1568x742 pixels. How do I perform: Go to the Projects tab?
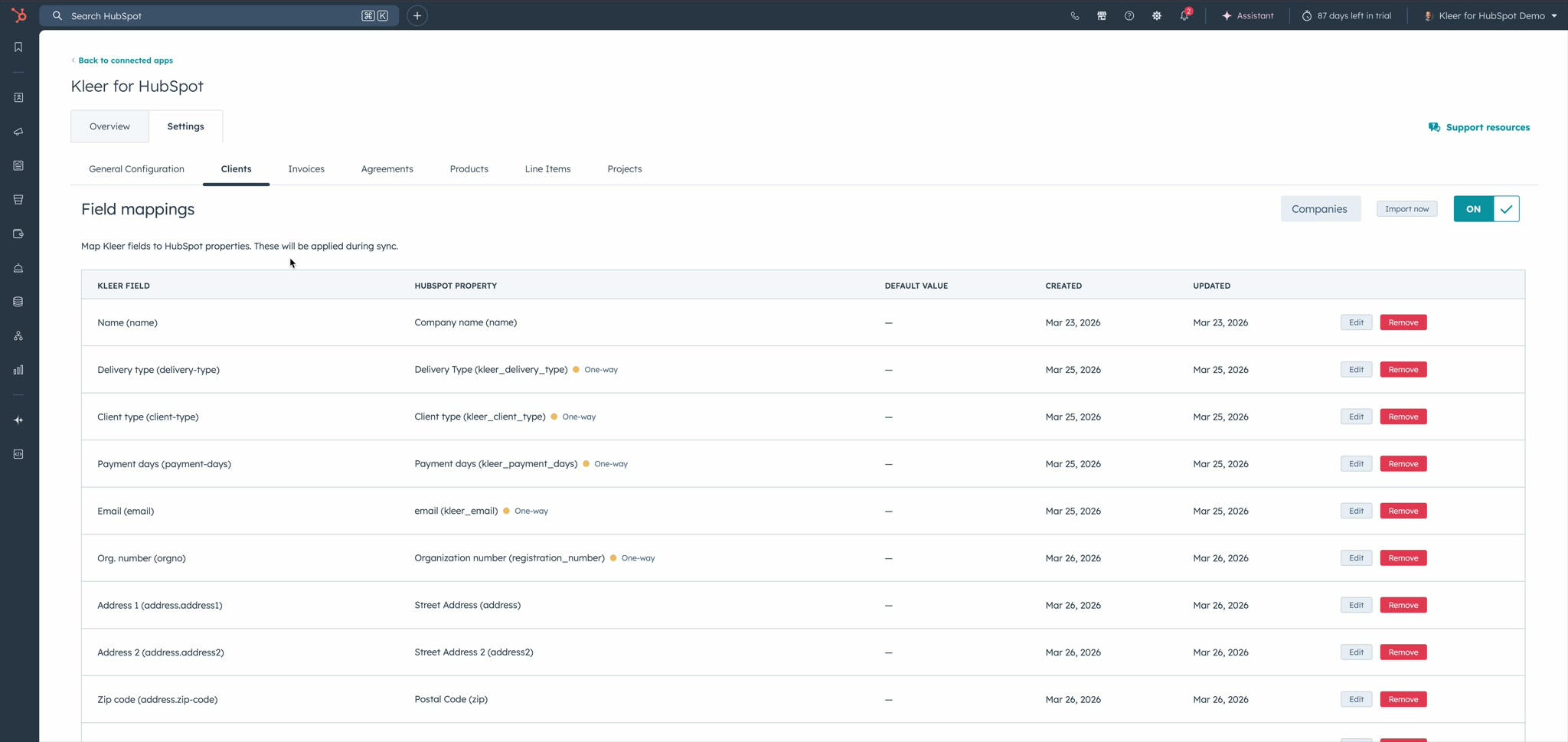coord(625,169)
